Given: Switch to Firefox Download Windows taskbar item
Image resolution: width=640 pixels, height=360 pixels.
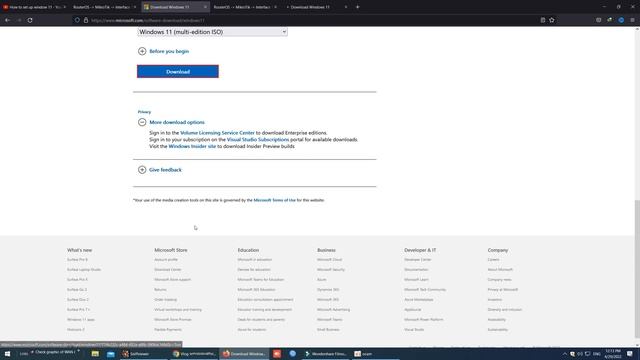Looking at the screenshot, I should (244, 354).
